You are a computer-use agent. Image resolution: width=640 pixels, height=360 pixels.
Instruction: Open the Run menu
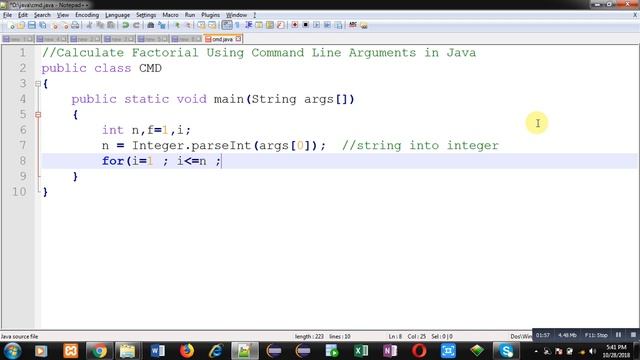click(x=190, y=15)
